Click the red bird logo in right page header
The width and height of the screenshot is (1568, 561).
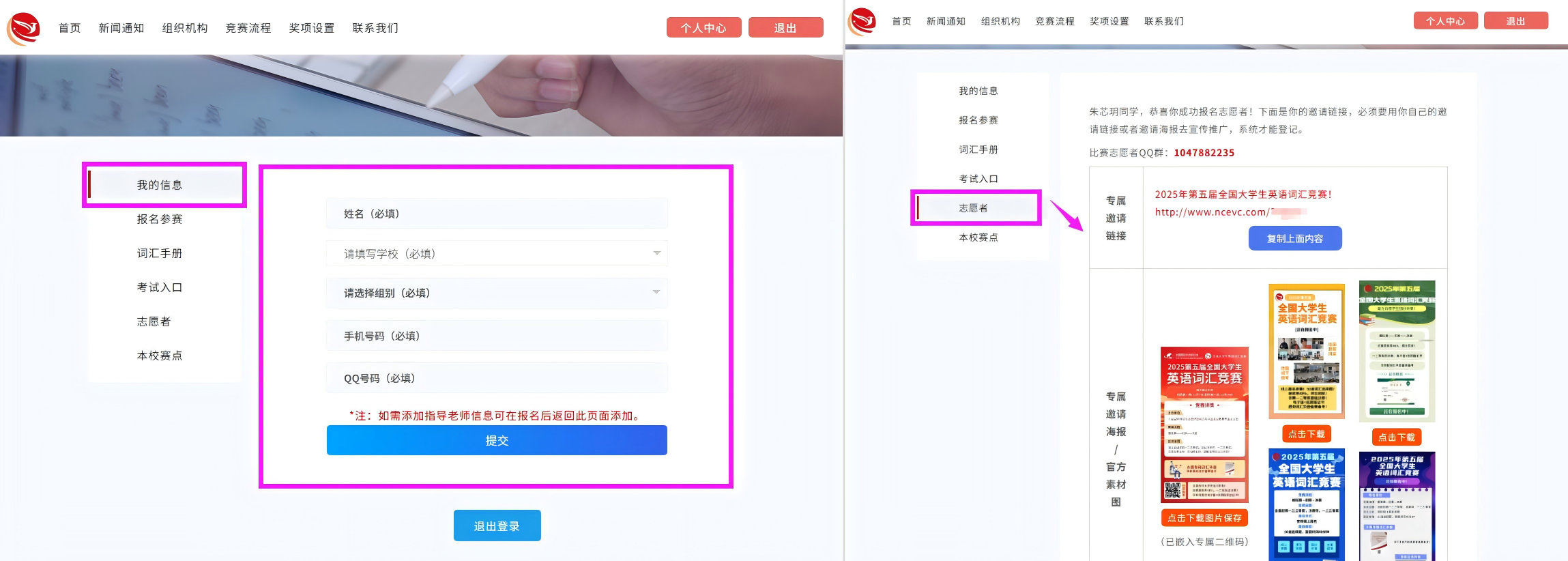tap(862, 21)
